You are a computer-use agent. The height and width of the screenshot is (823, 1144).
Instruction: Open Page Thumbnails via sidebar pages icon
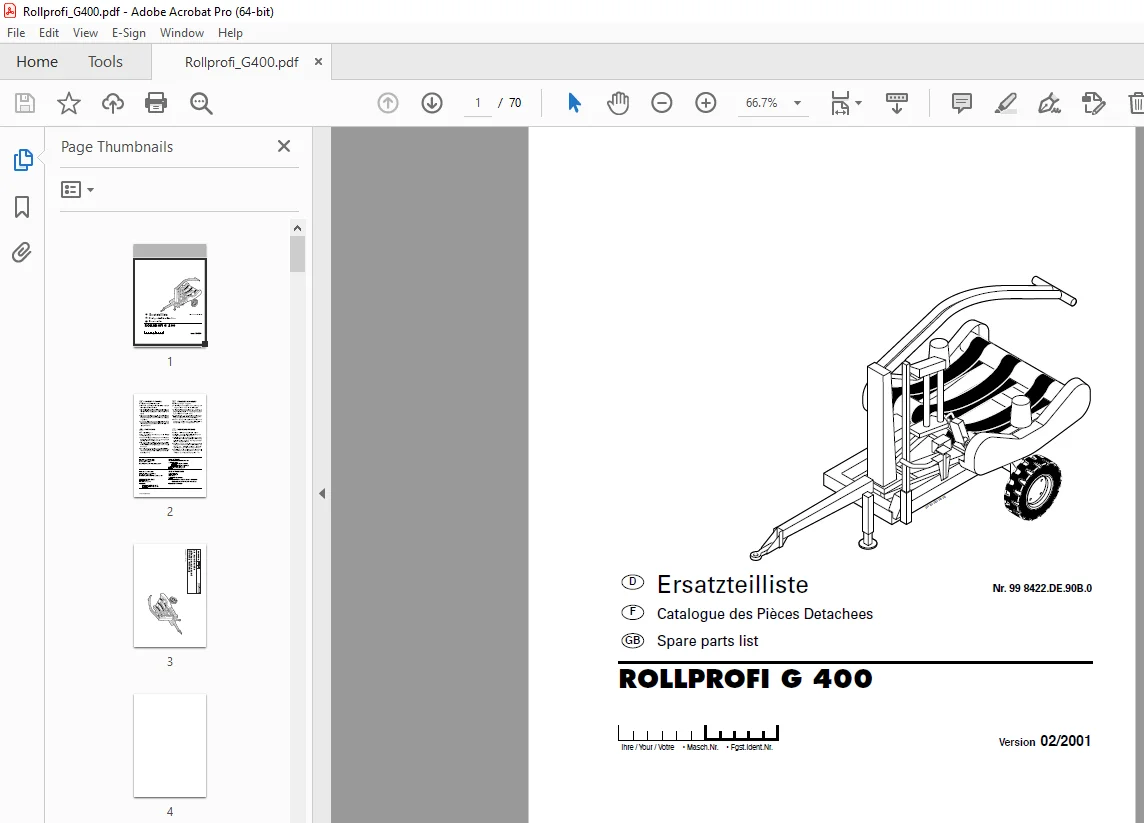click(x=23, y=160)
